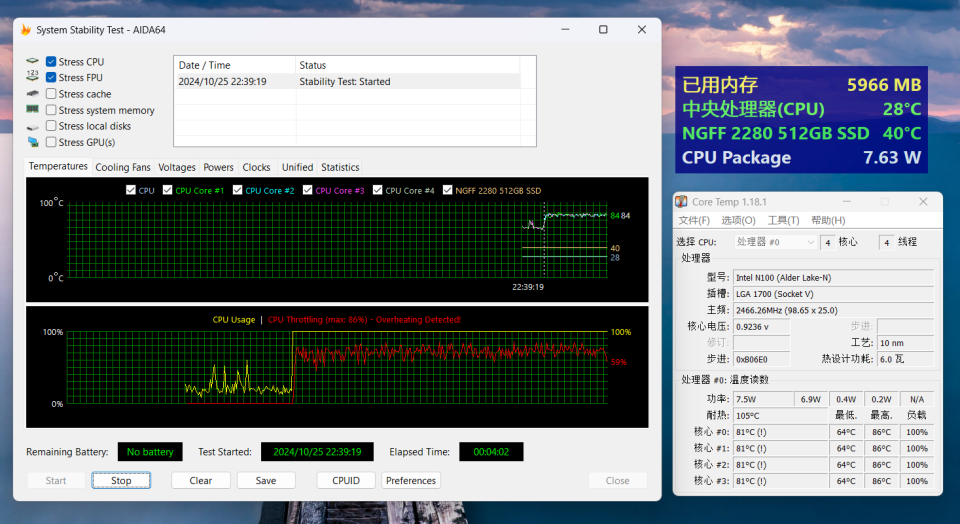Enable the Stress local disks checkbox

[51, 125]
